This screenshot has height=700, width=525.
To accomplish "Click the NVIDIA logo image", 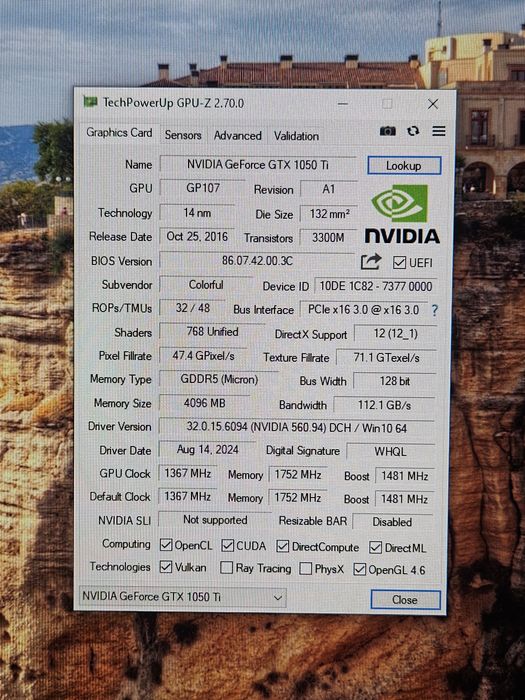I will tap(402, 214).
